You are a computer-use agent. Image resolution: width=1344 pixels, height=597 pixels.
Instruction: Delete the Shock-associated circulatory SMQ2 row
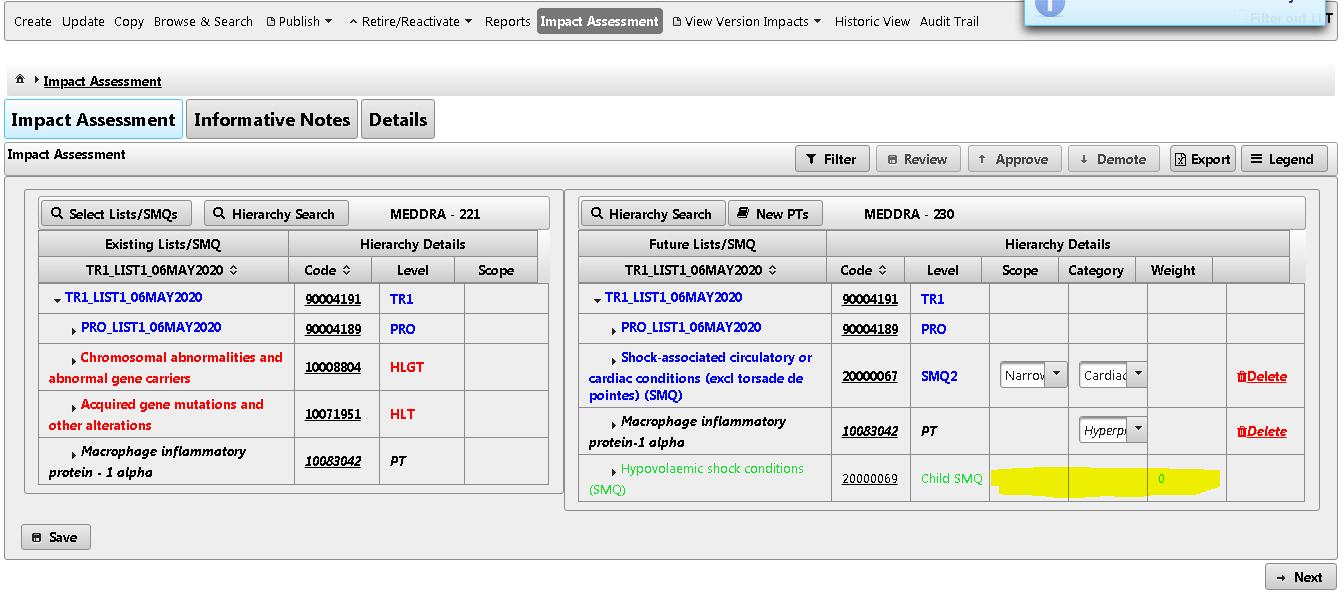click(1264, 374)
